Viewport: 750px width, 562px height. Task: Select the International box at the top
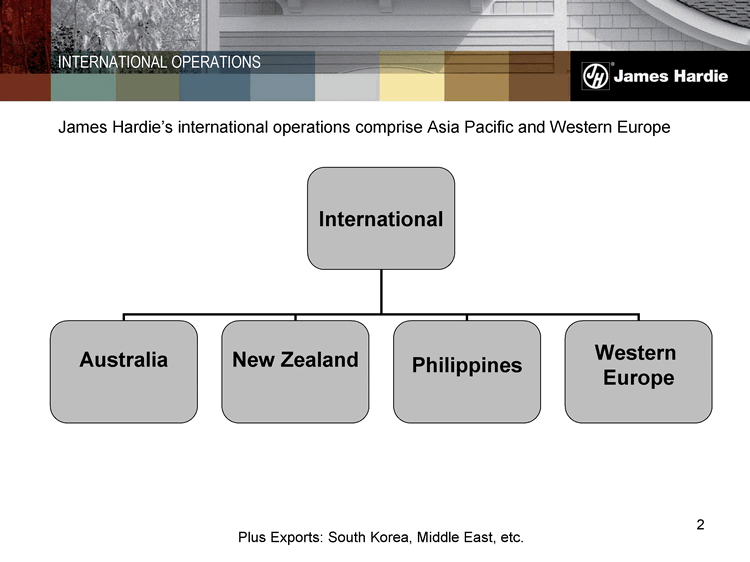point(381,218)
